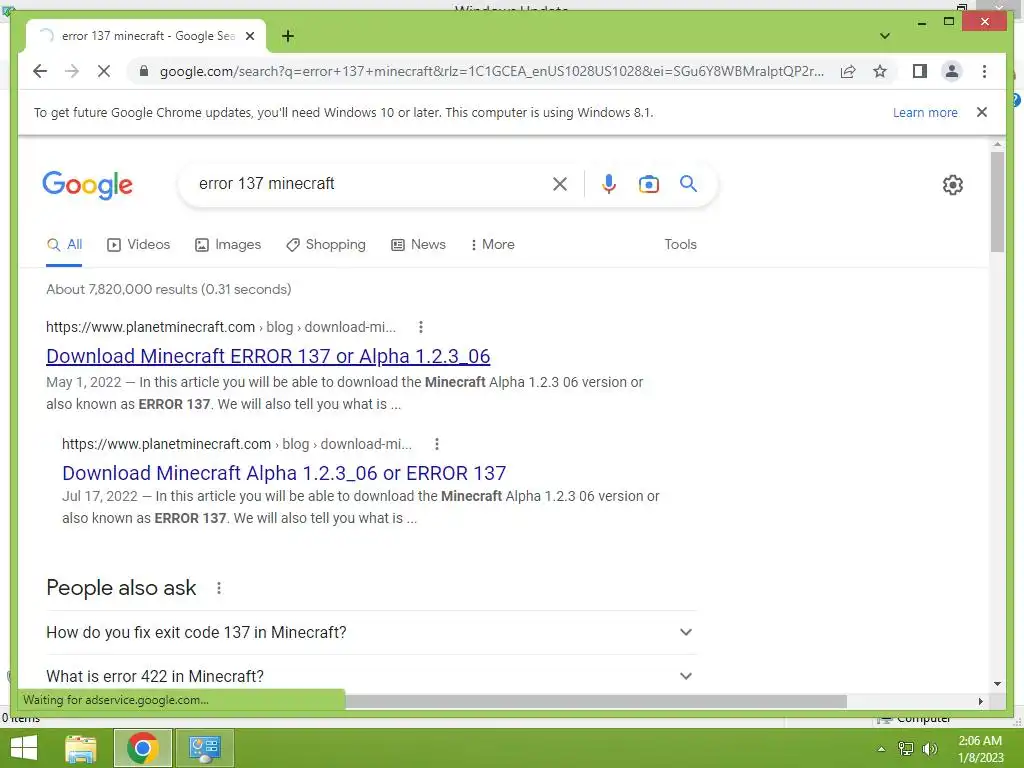The height and width of the screenshot is (768, 1024).
Task: Open the taskbar clock showing 2:06 AM
Action: [x=980, y=749]
